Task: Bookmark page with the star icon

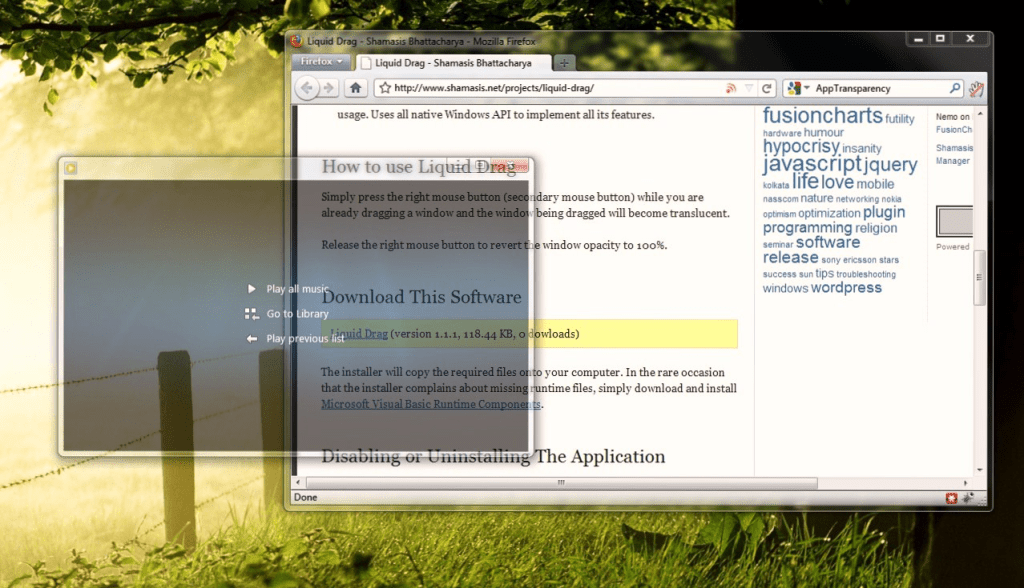Action: click(x=384, y=88)
